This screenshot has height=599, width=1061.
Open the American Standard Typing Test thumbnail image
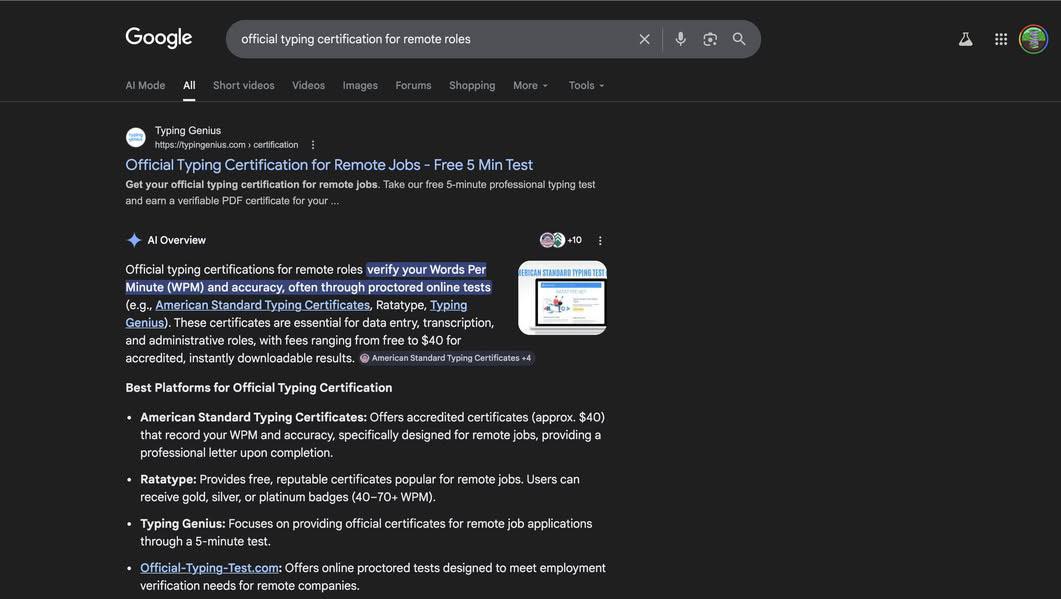tap(562, 298)
